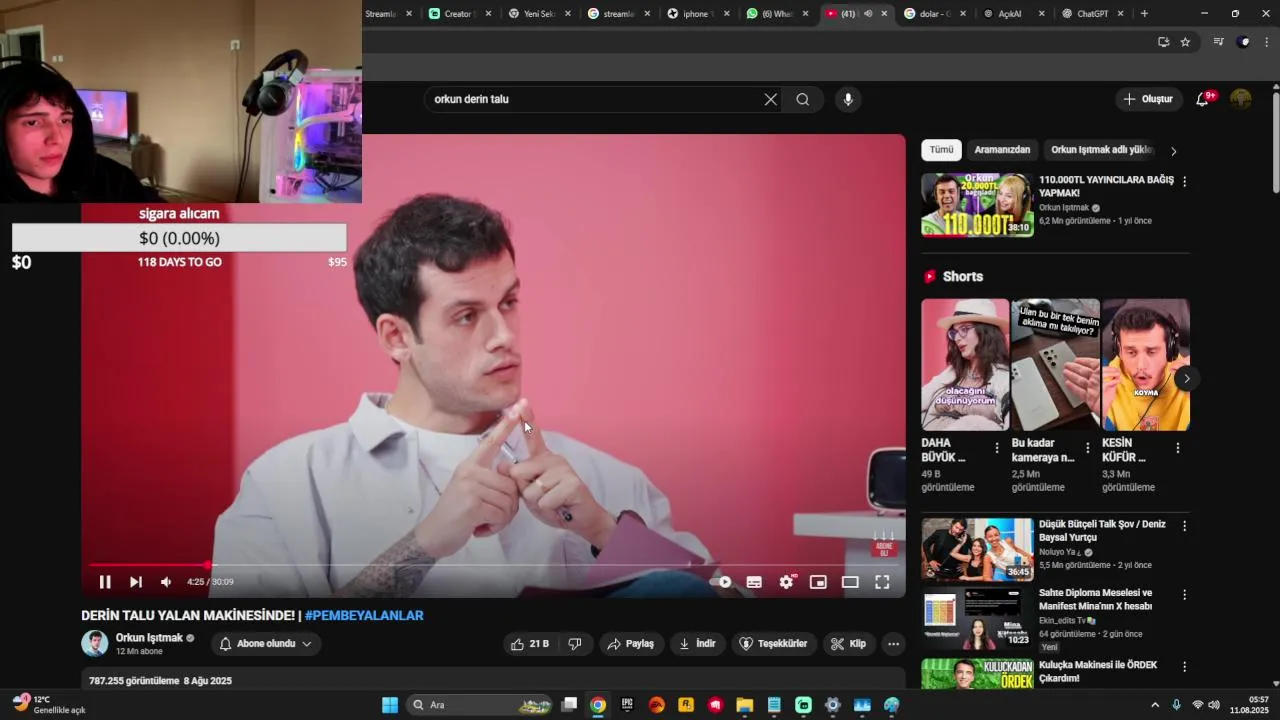Image resolution: width=1280 pixels, height=720 pixels.
Task: Select the Orkun Işıtmak adlı yükle chip
Action: (1102, 150)
